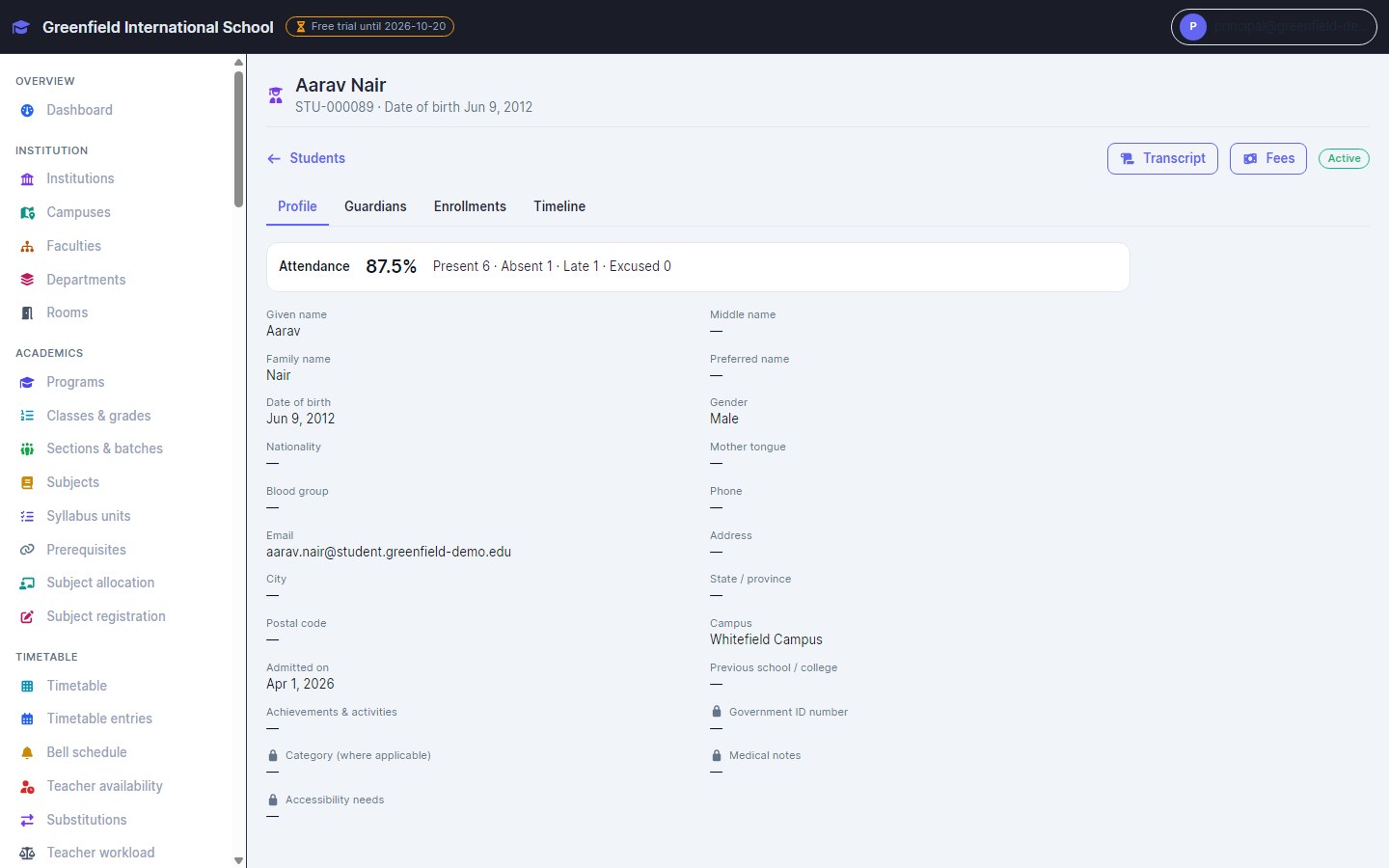Click the Bell schedule bell icon
The width and height of the screenshot is (1389, 868).
pos(27,753)
